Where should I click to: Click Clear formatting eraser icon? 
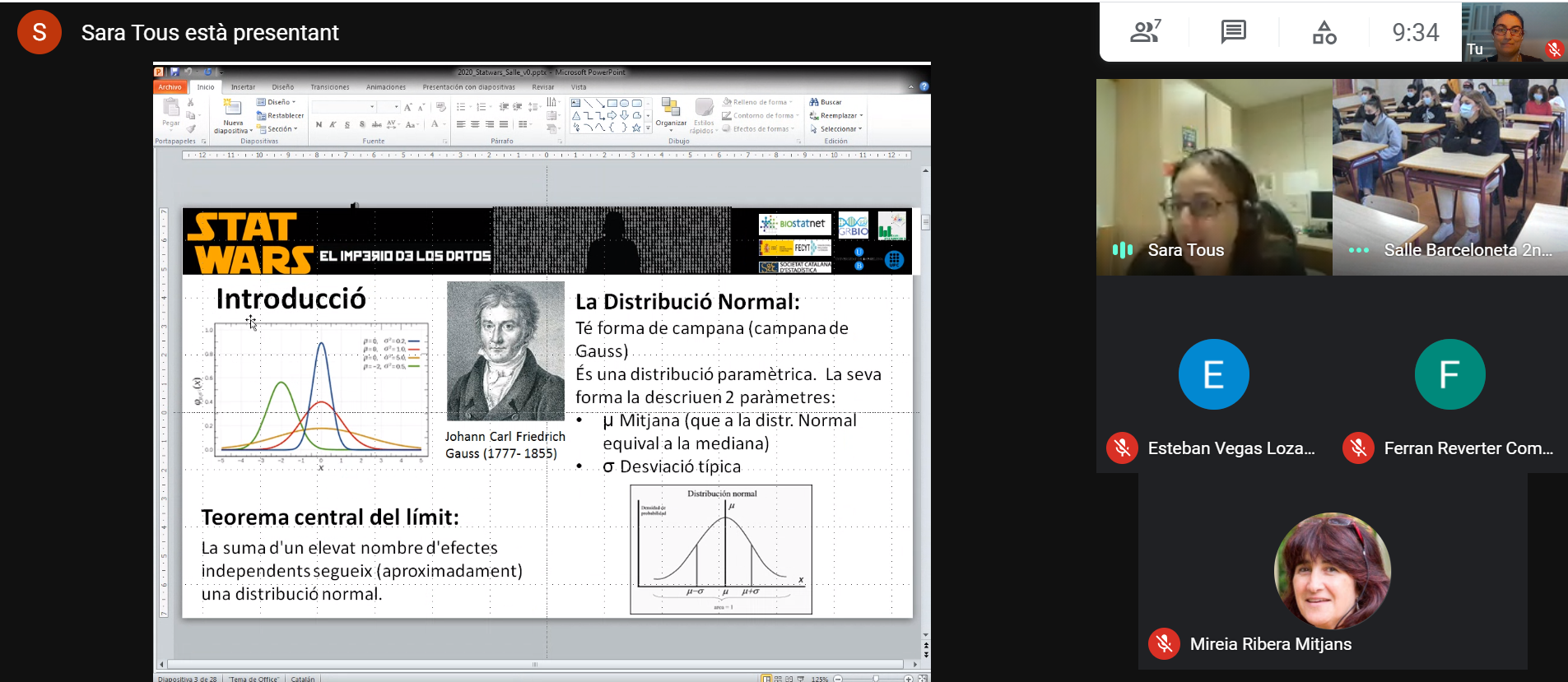[x=440, y=107]
